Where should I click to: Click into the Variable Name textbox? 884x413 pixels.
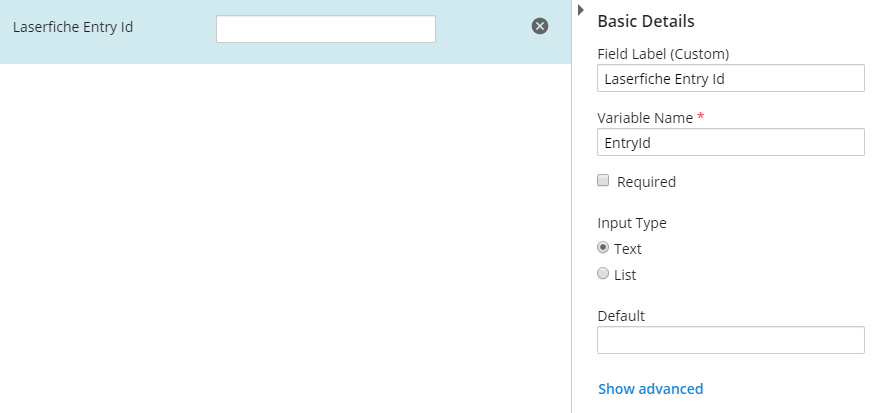[731, 142]
